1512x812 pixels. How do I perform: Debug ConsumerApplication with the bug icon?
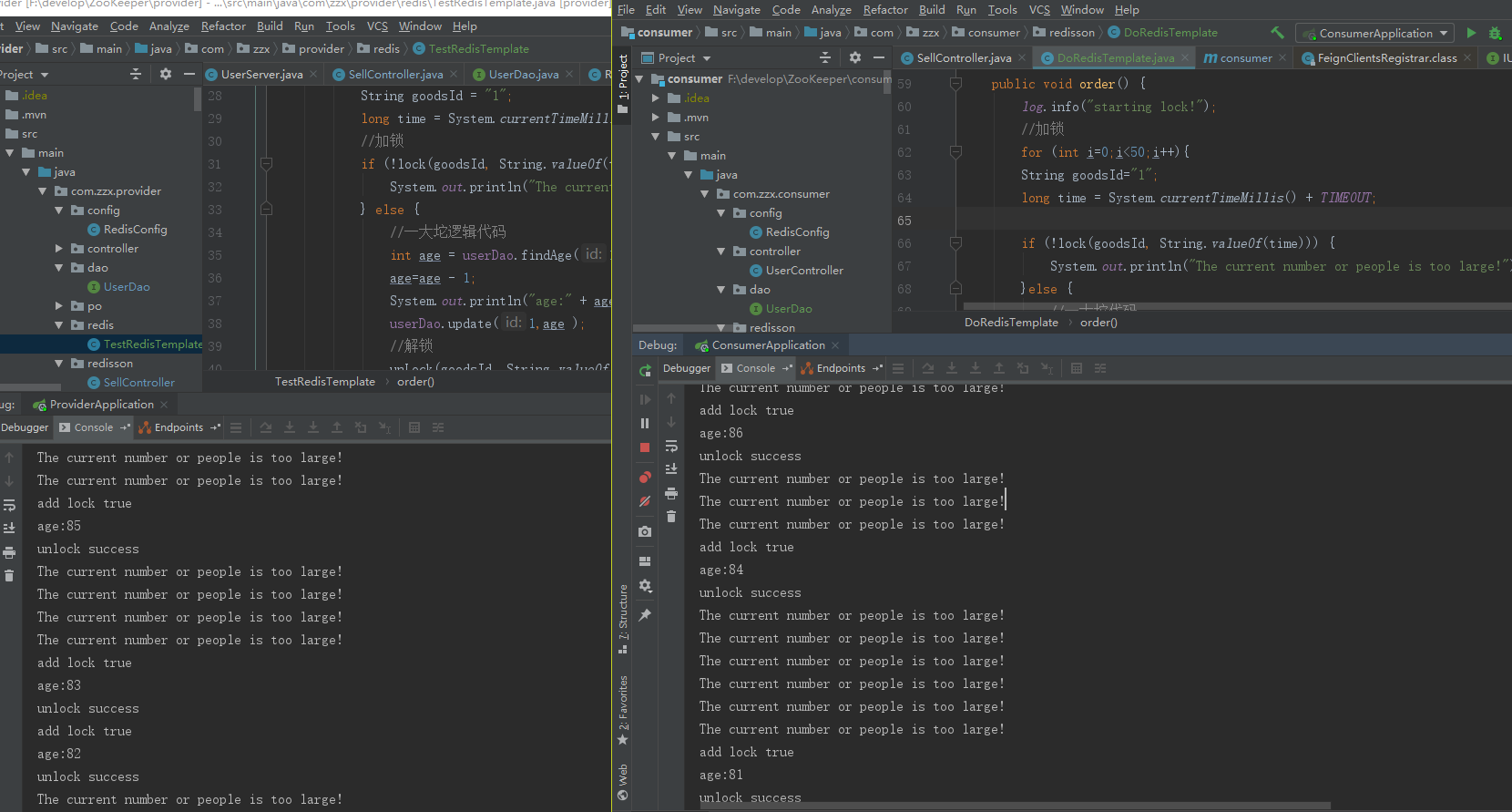click(x=1495, y=33)
